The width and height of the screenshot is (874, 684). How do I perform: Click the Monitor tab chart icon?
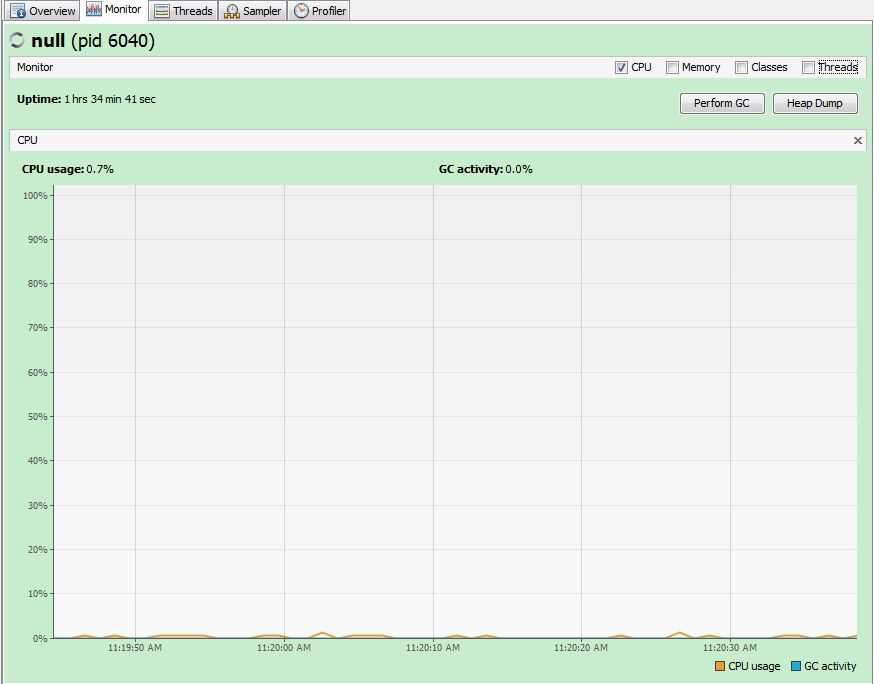point(94,9)
